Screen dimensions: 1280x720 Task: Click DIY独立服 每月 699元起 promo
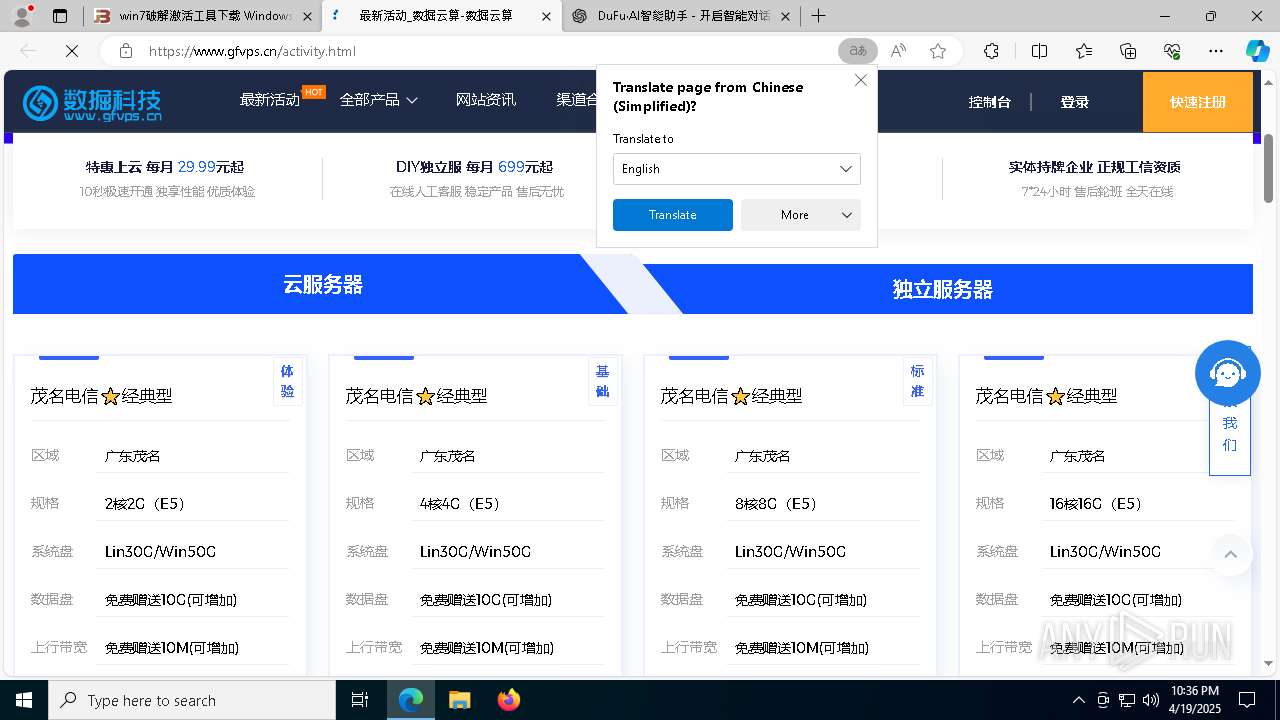click(x=474, y=167)
